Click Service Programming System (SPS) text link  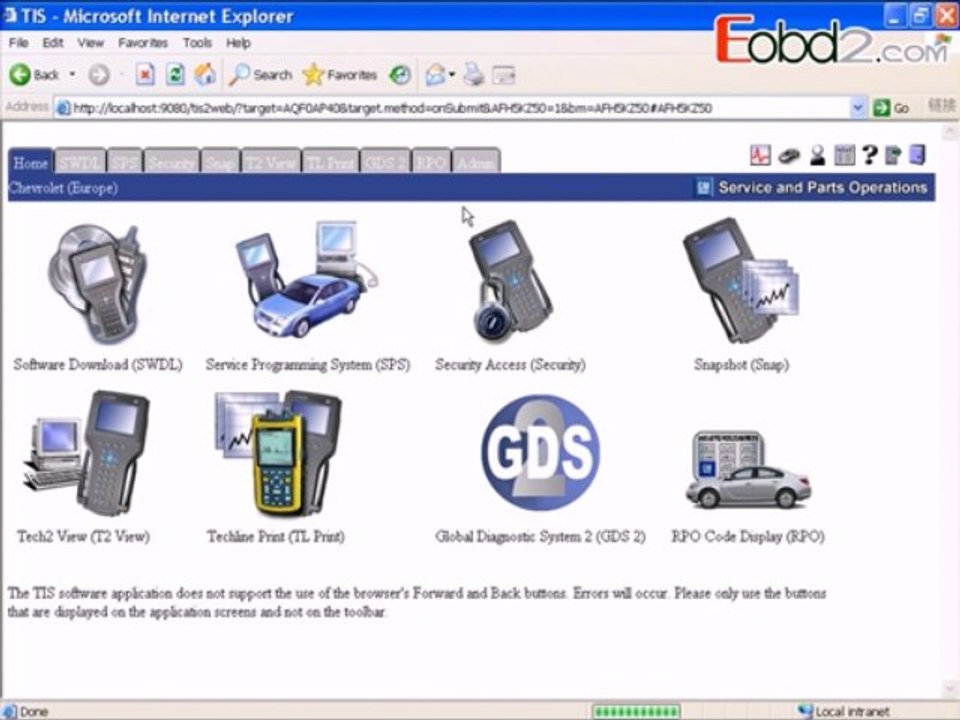coord(307,365)
